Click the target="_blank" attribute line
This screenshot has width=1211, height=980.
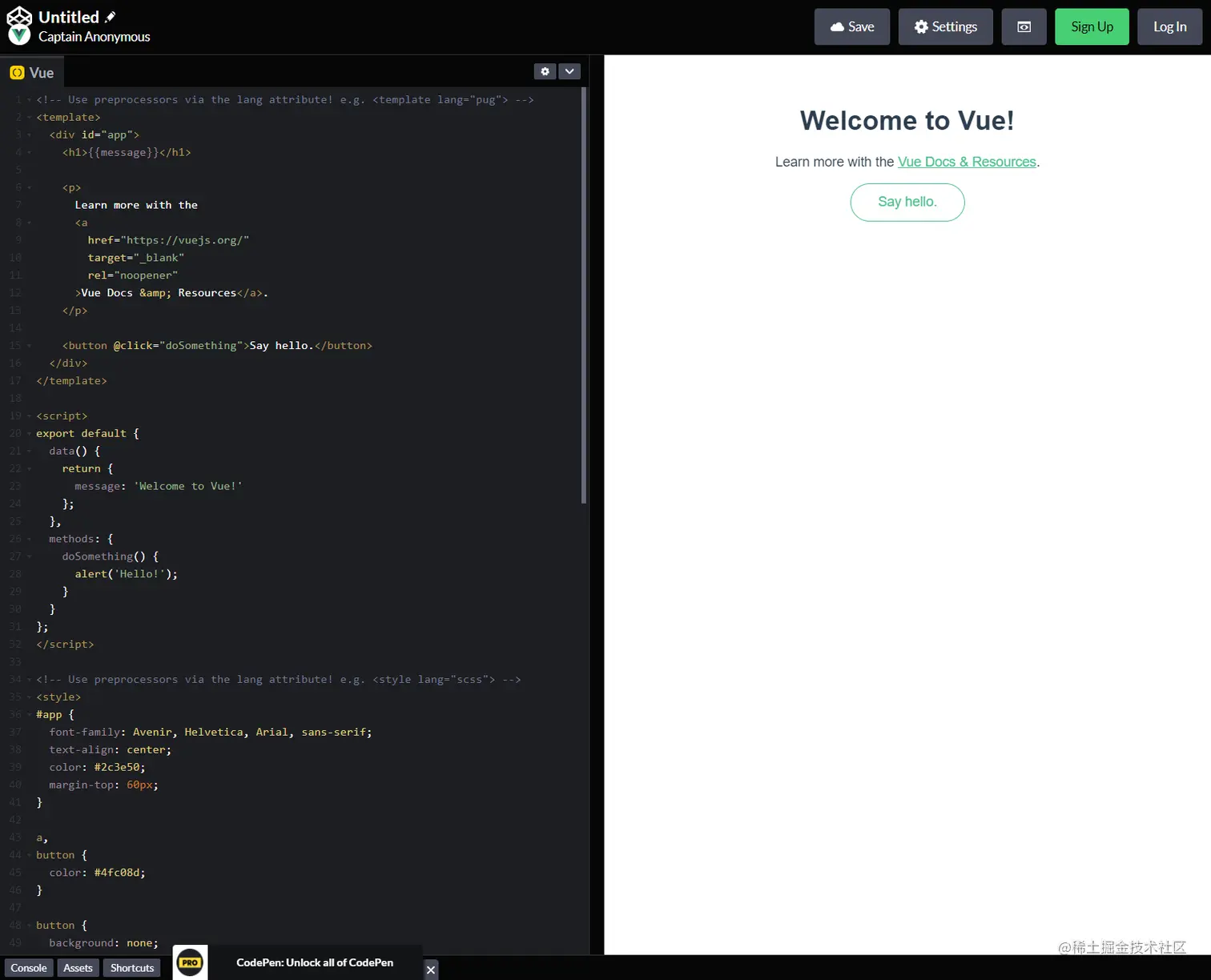tap(136, 258)
